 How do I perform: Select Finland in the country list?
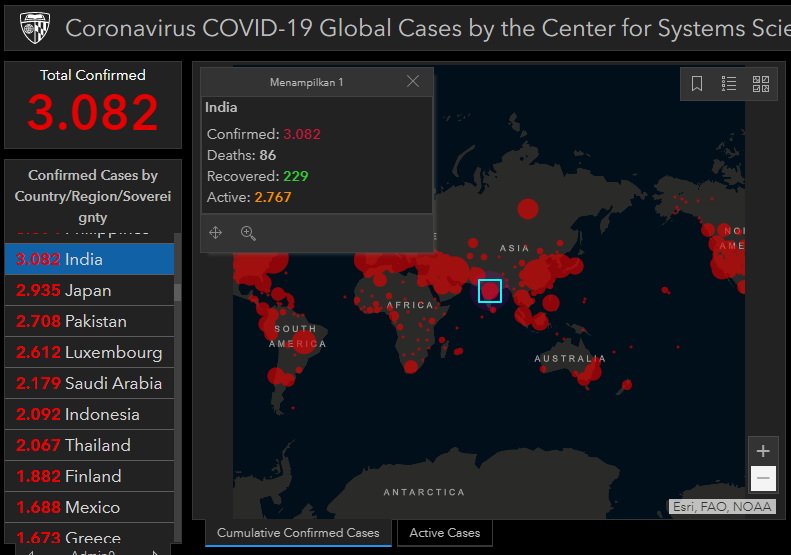click(89, 476)
